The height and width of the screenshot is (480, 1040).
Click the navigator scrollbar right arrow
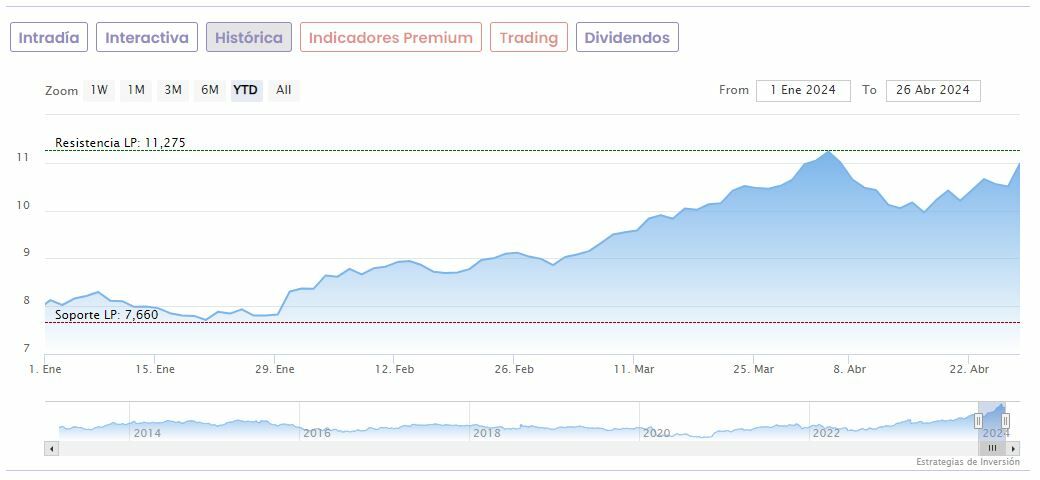[x=1013, y=448]
